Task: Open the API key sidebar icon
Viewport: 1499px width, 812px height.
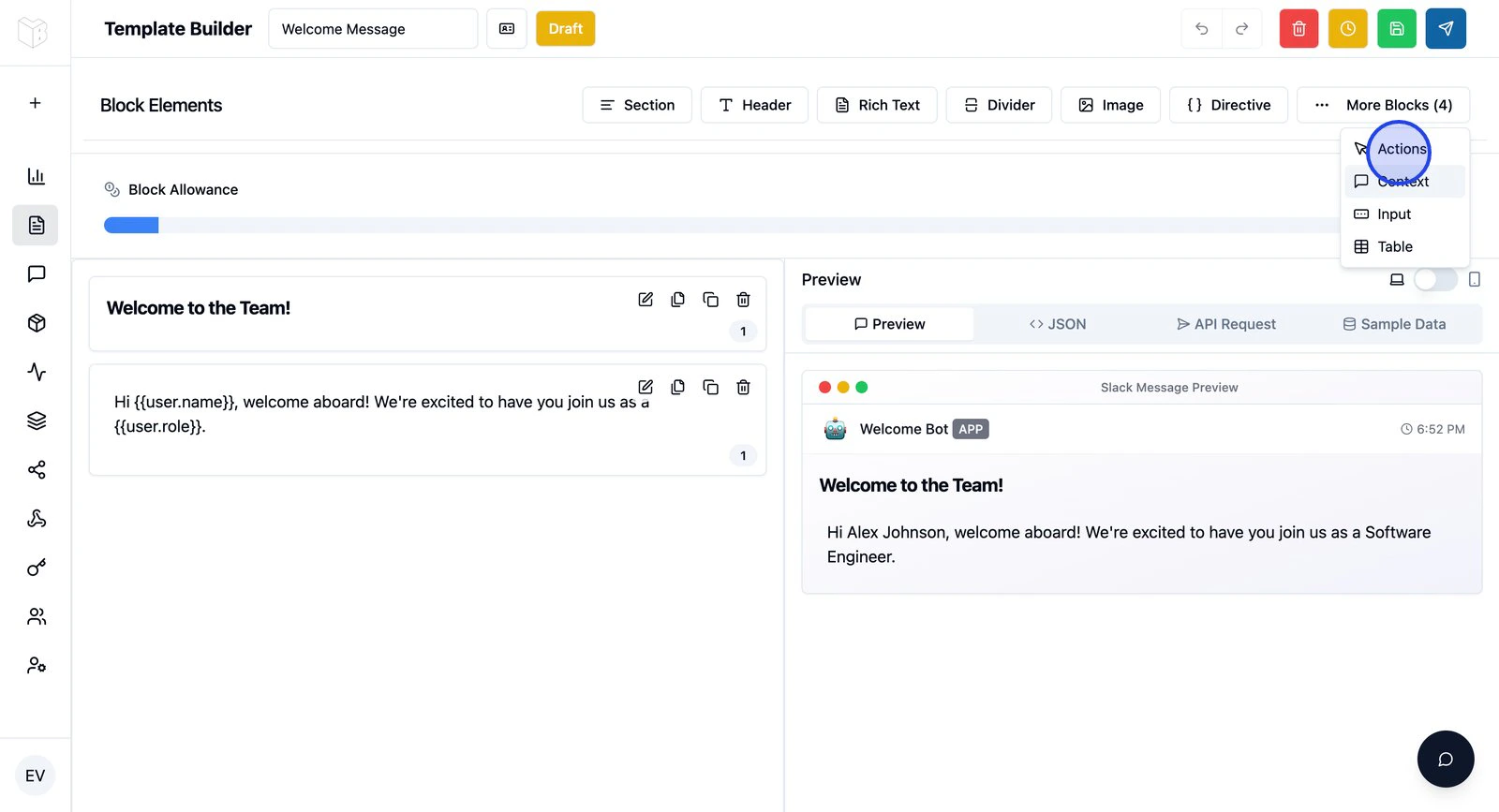Action: click(x=37, y=568)
